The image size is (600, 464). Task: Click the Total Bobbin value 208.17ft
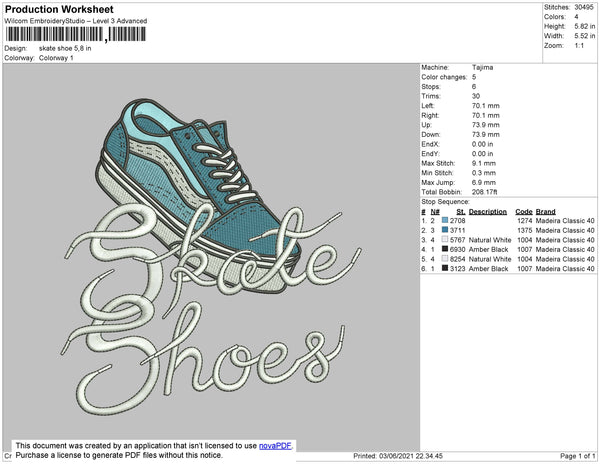(484, 192)
